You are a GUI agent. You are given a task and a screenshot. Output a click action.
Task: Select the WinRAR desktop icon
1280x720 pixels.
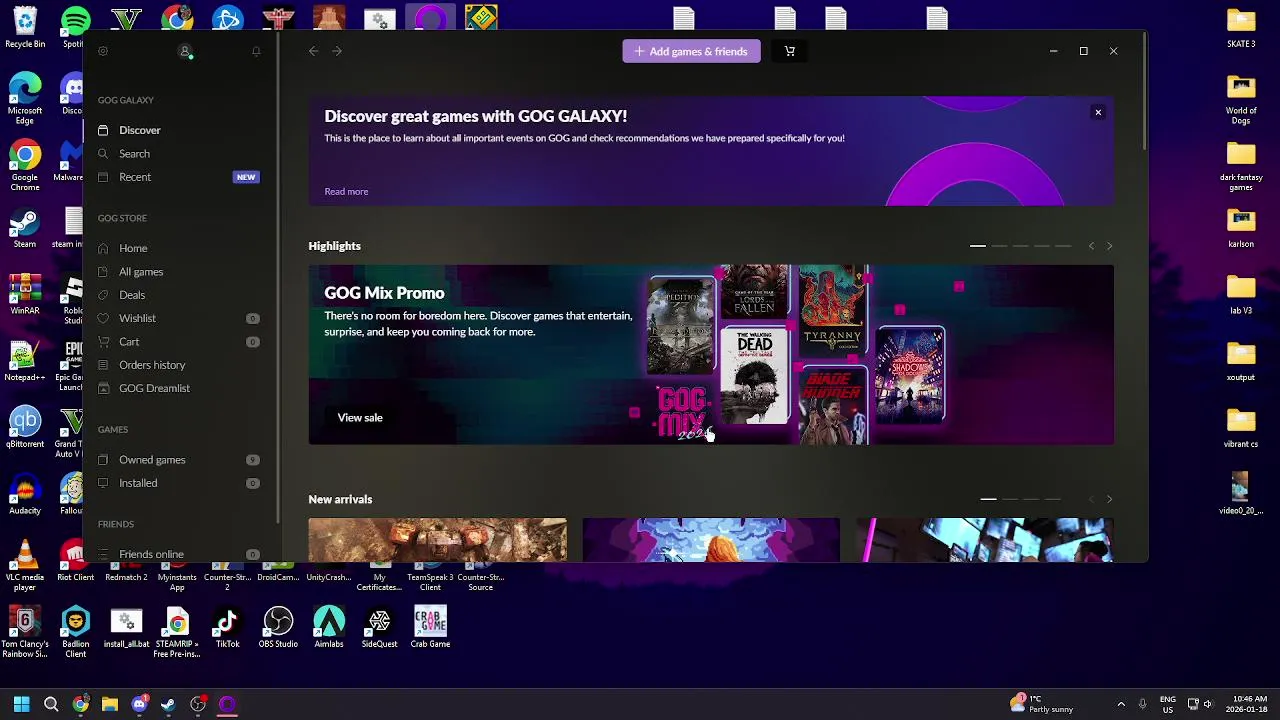25,295
